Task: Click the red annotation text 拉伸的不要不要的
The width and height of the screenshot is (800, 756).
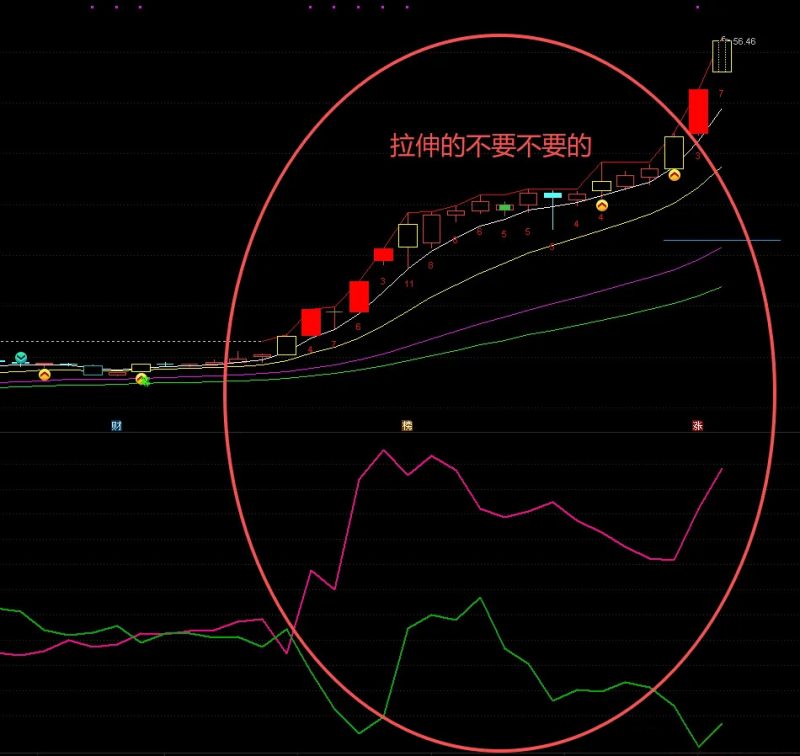Action: (490, 146)
